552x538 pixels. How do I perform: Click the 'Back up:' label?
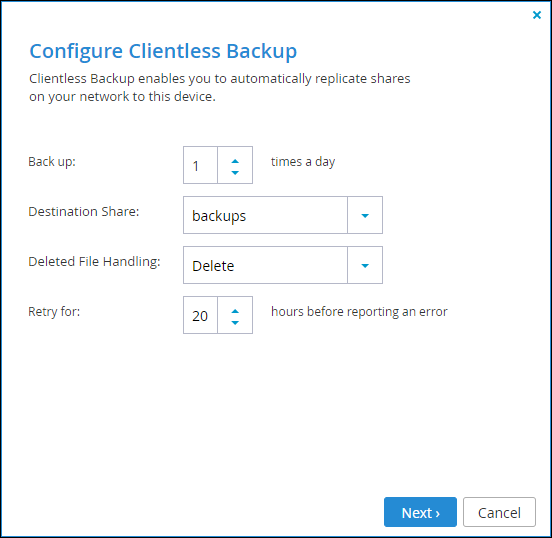pyautogui.click(x=52, y=162)
